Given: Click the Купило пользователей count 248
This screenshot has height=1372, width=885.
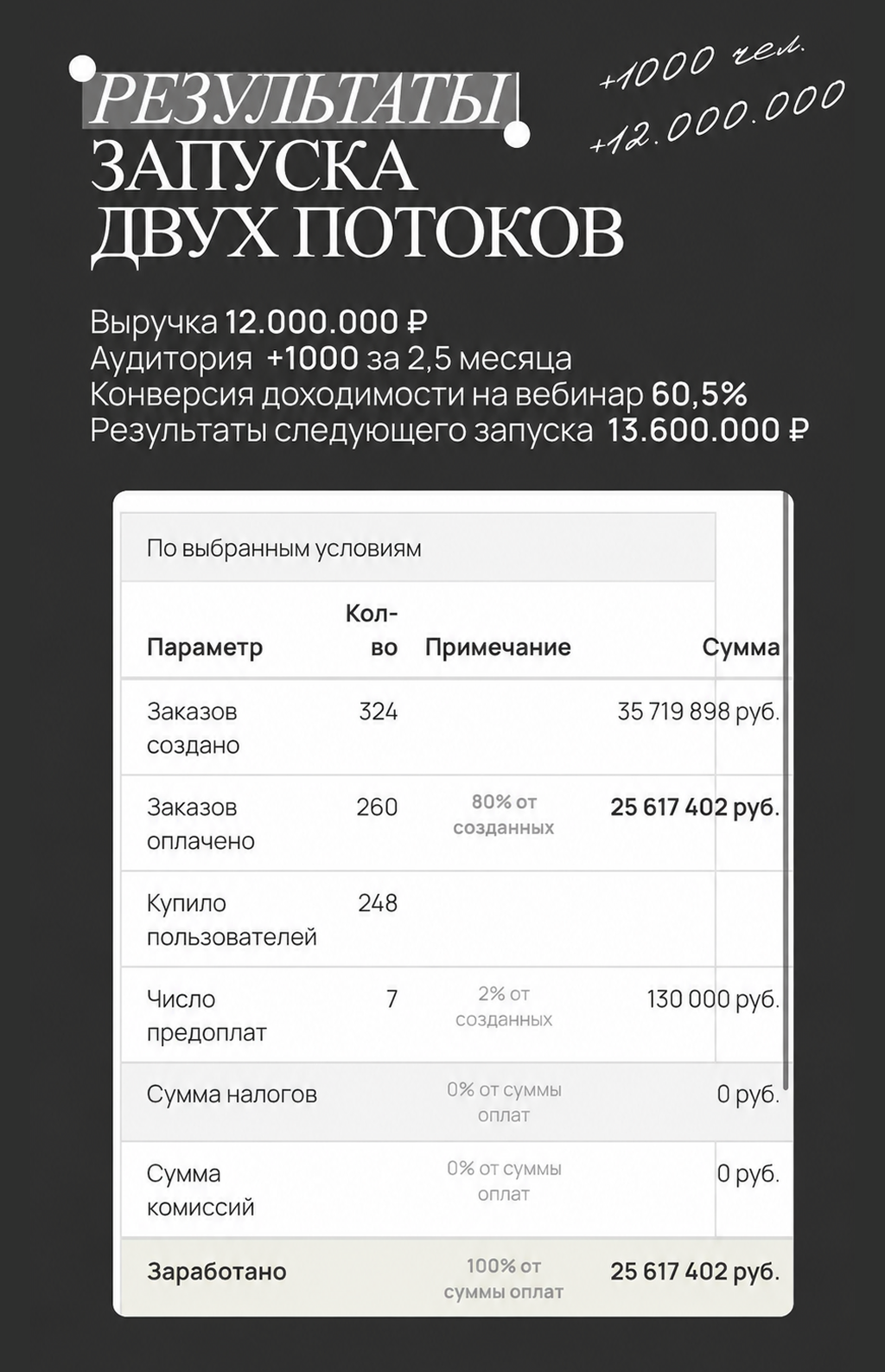Looking at the screenshot, I should pyautogui.click(x=378, y=903).
